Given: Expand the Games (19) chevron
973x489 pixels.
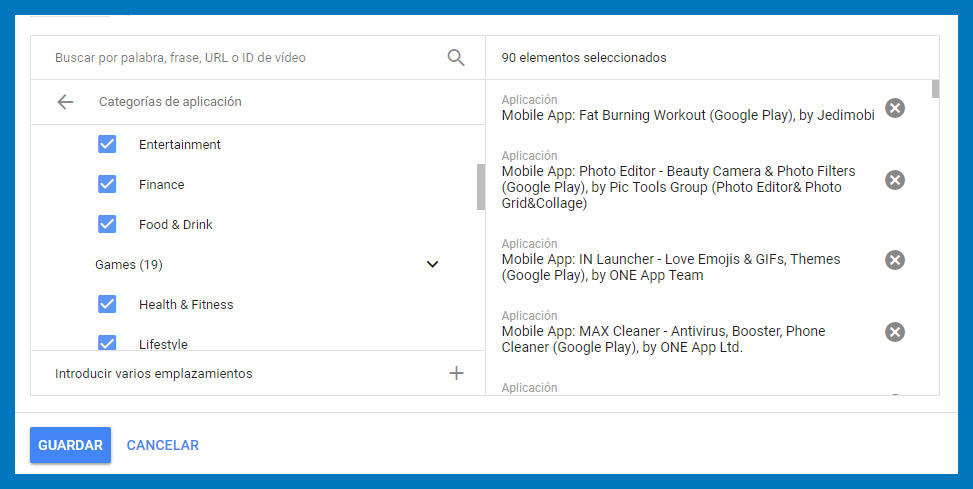Looking at the screenshot, I should [x=433, y=264].
